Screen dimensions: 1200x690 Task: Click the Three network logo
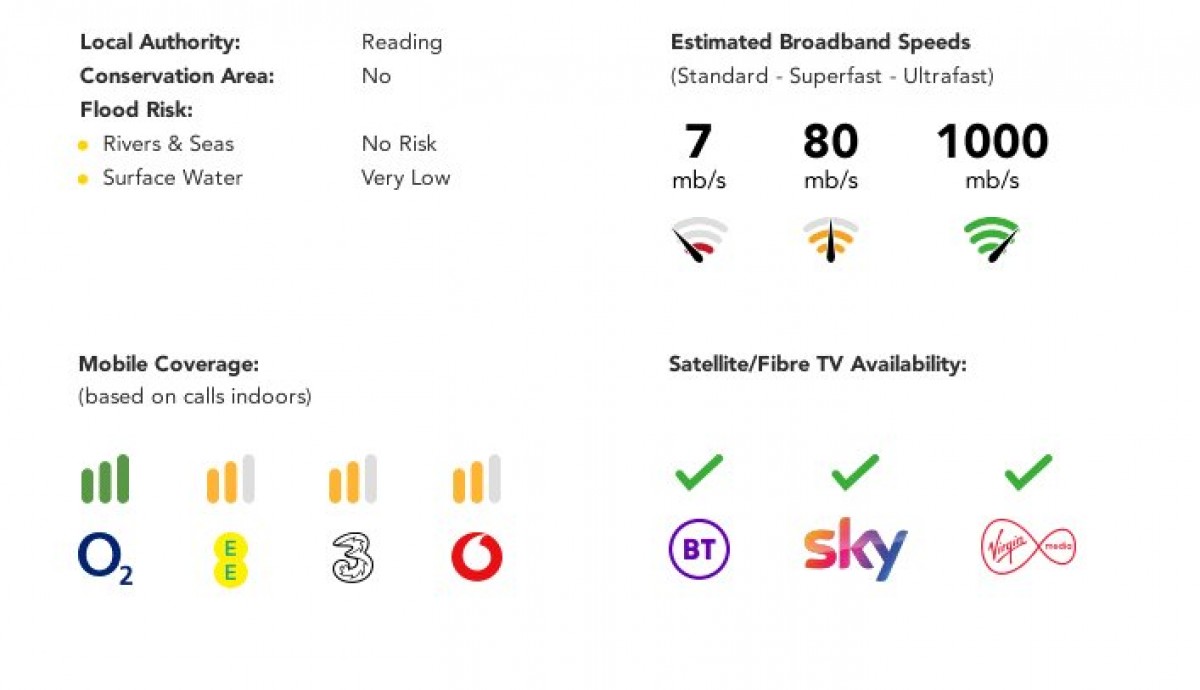[x=353, y=558]
